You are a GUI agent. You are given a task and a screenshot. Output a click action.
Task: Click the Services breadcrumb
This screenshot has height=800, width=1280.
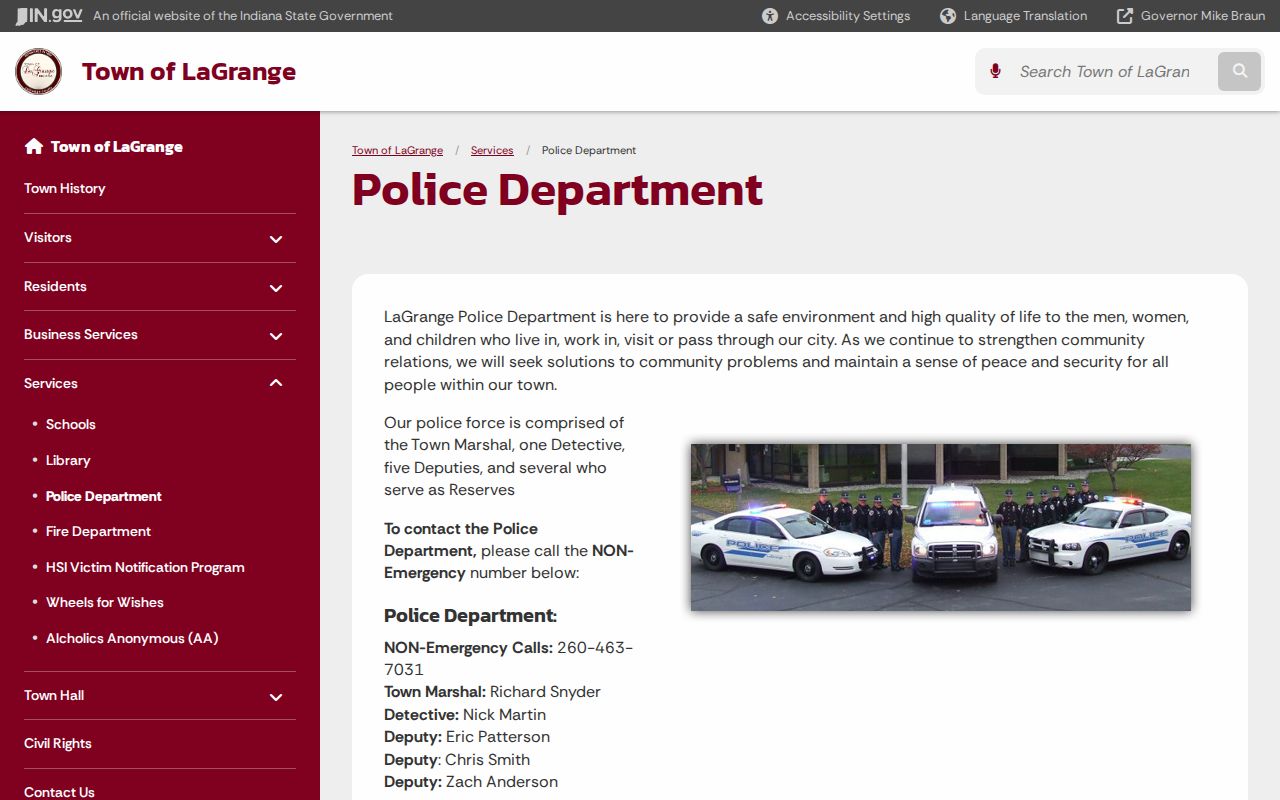click(x=492, y=150)
